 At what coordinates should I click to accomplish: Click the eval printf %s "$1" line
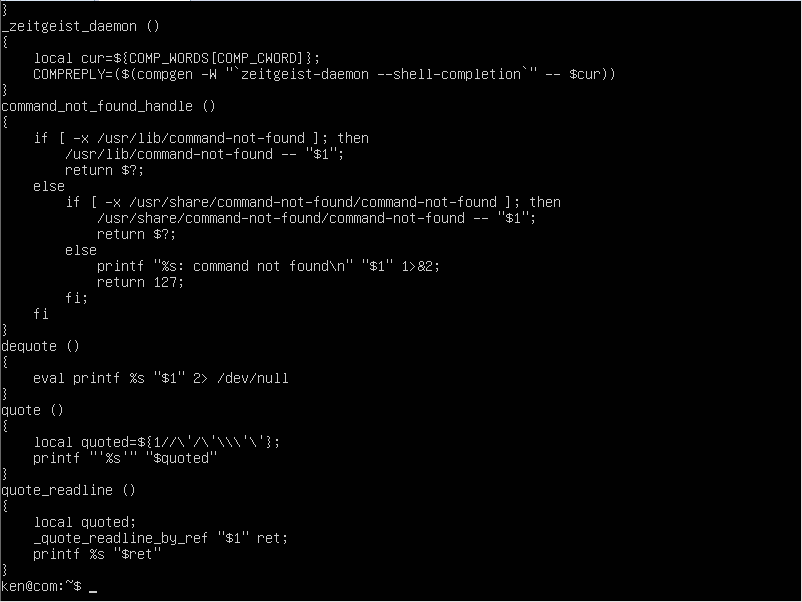(161, 378)
